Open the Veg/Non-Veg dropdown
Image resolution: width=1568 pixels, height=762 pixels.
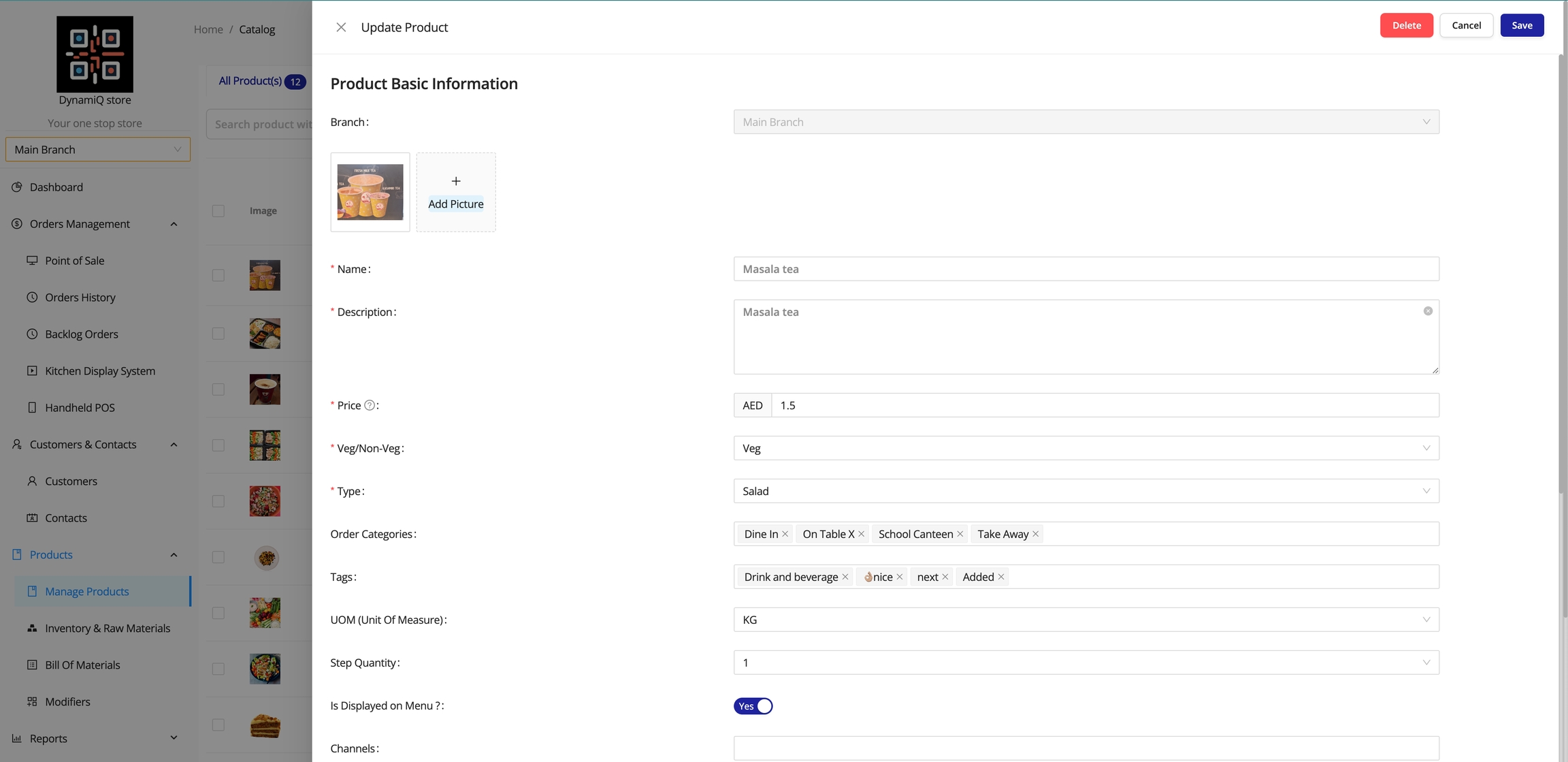point(1085,448)
